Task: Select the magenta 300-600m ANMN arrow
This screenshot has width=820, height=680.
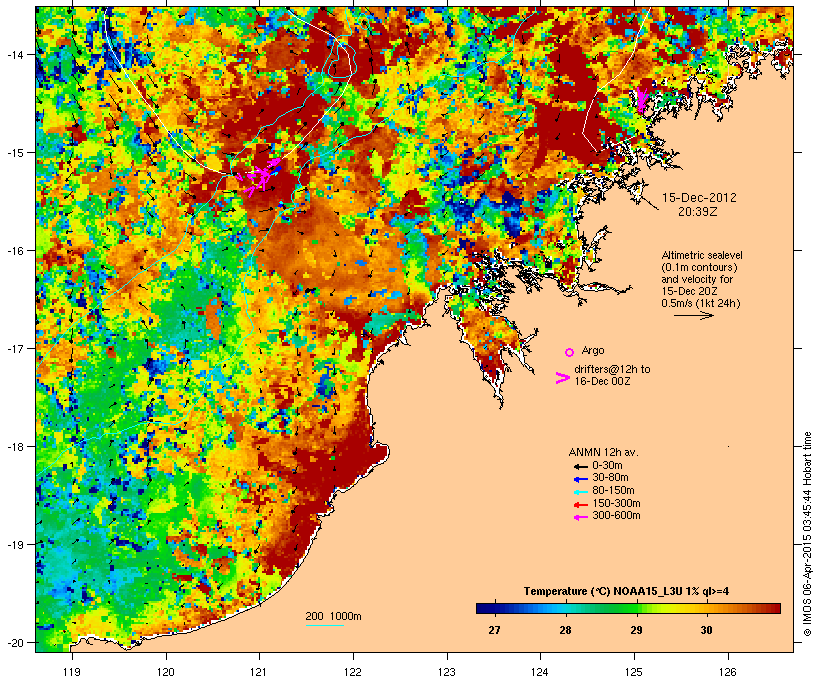Action: [581, 517]
